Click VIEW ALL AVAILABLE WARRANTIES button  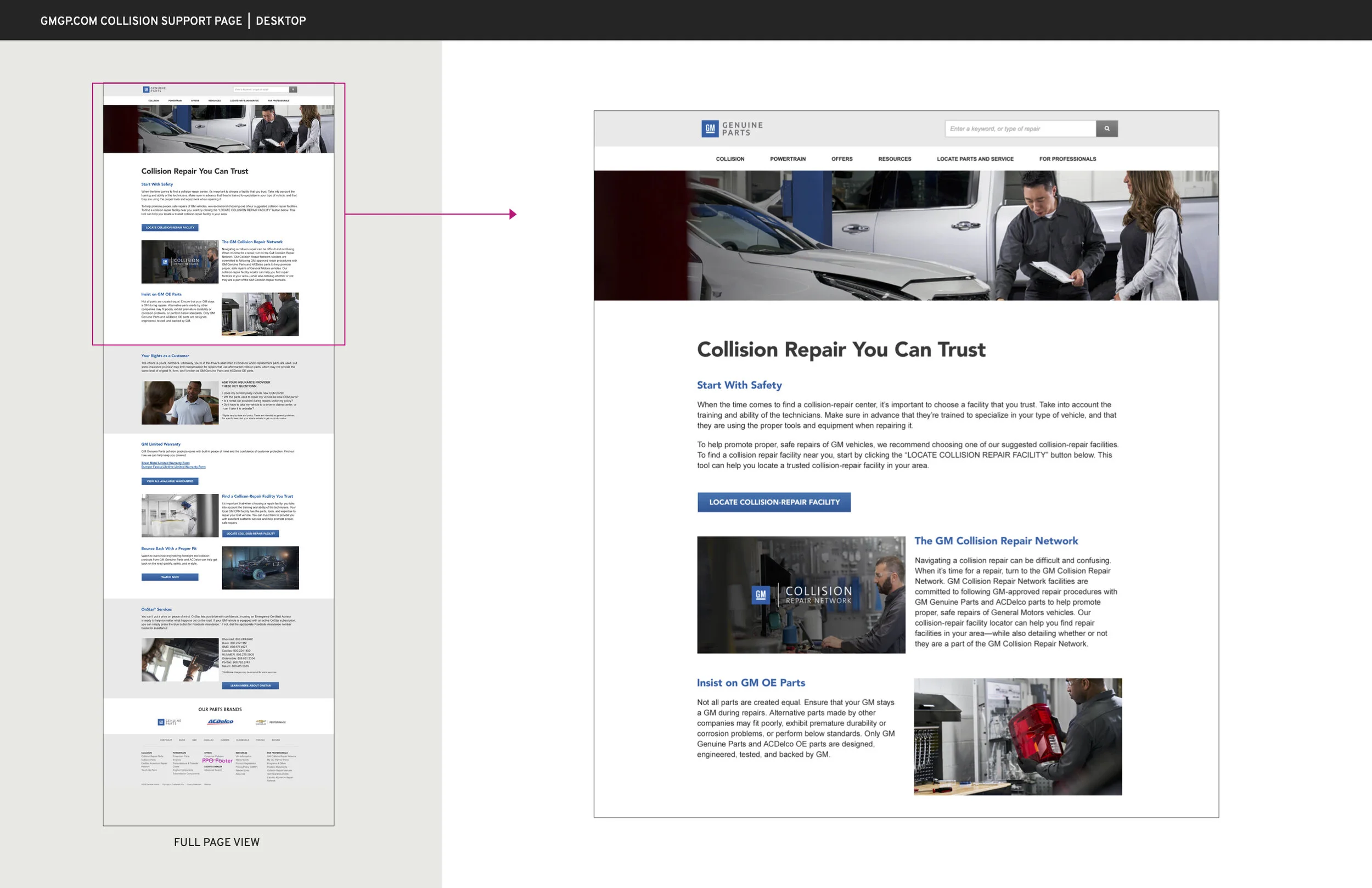(x=170, y=481)
